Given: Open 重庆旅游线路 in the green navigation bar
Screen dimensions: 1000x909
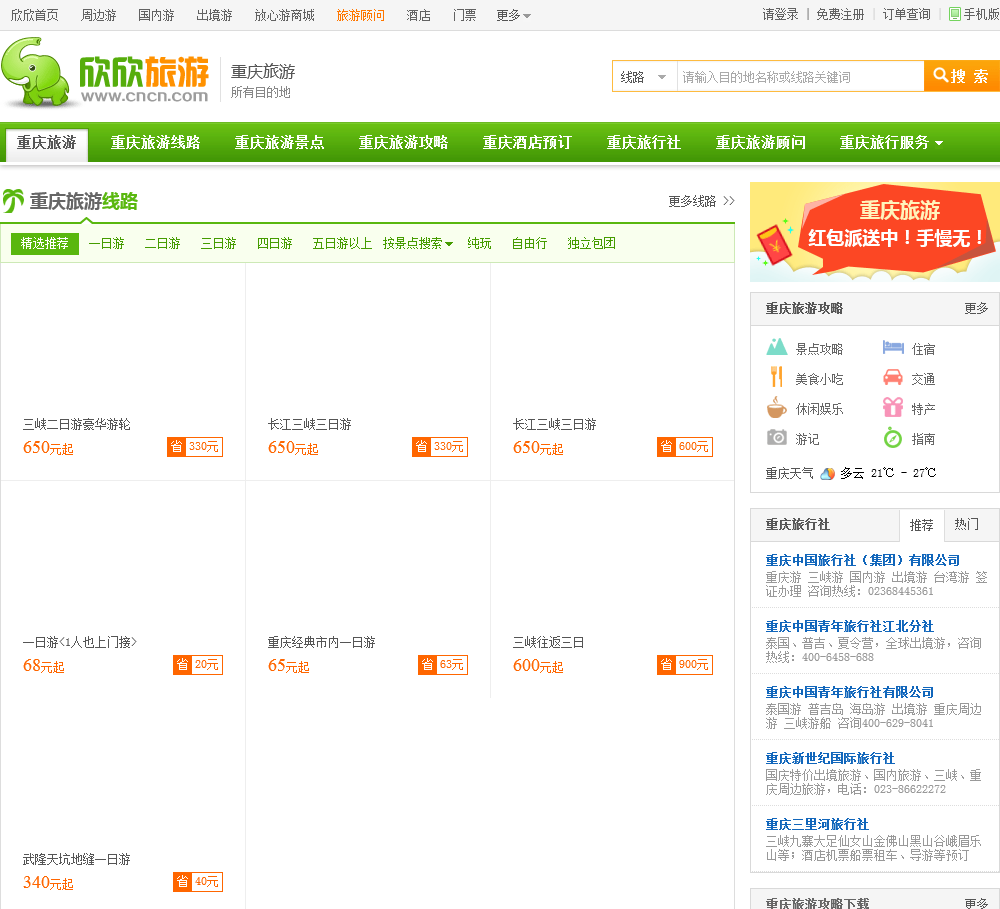Looking at the screenshot, I should click(156, 142).
